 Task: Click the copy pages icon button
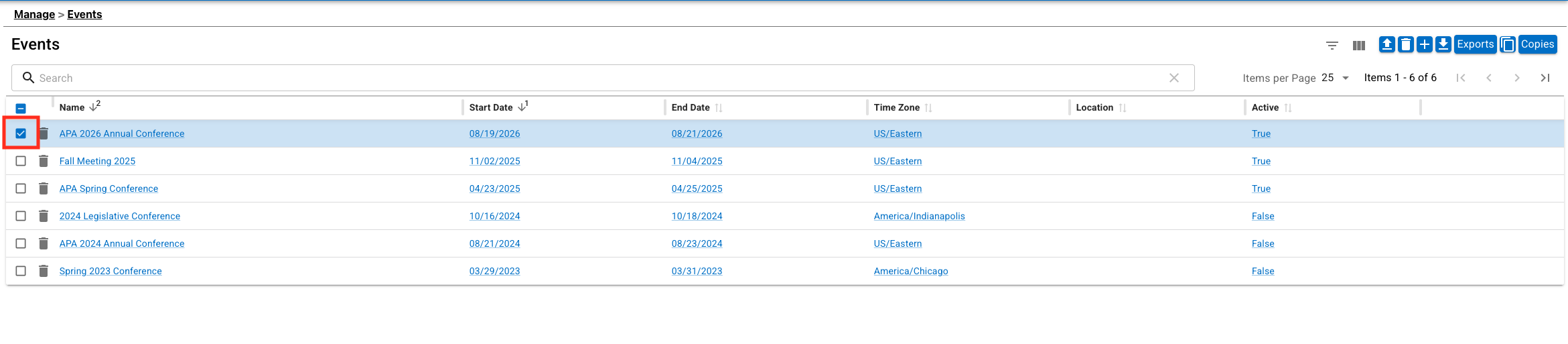[1507, 44]
